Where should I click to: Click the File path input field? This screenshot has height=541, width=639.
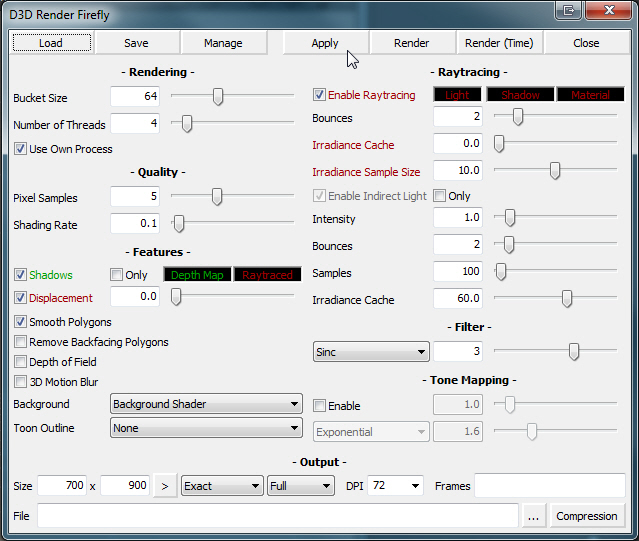(278, 516)
